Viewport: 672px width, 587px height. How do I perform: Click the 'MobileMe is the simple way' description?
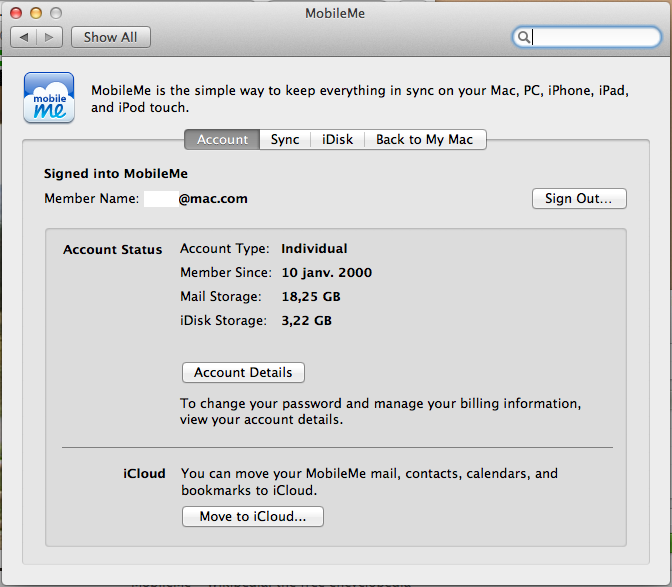(360, 99)
